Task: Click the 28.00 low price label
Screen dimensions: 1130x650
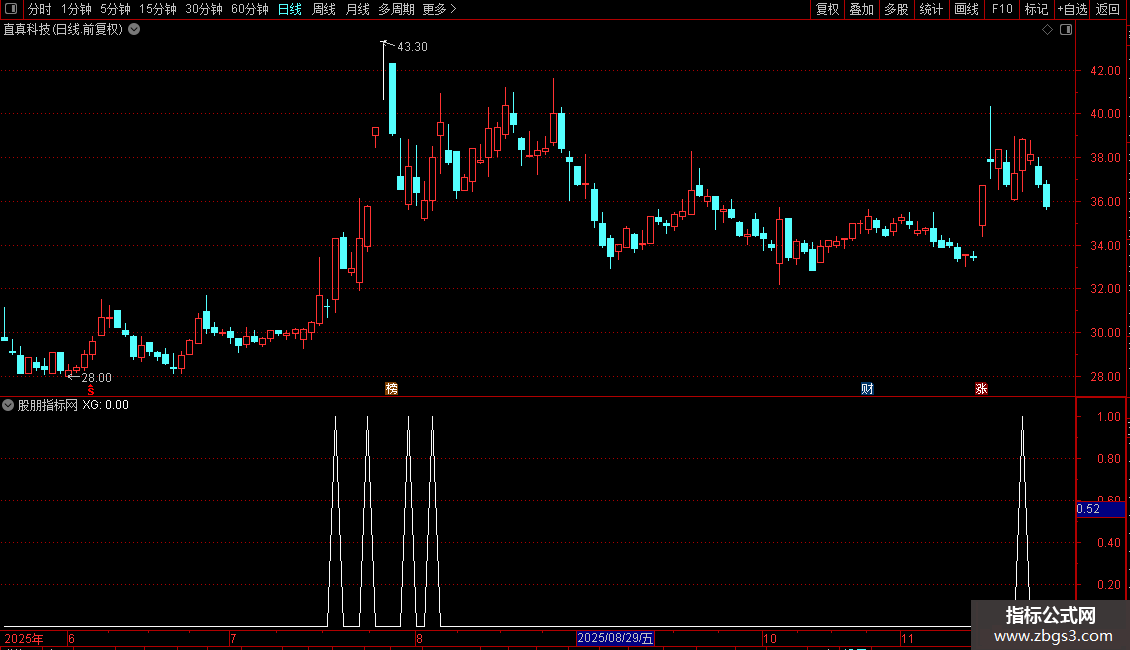Action: pos(97,378)
